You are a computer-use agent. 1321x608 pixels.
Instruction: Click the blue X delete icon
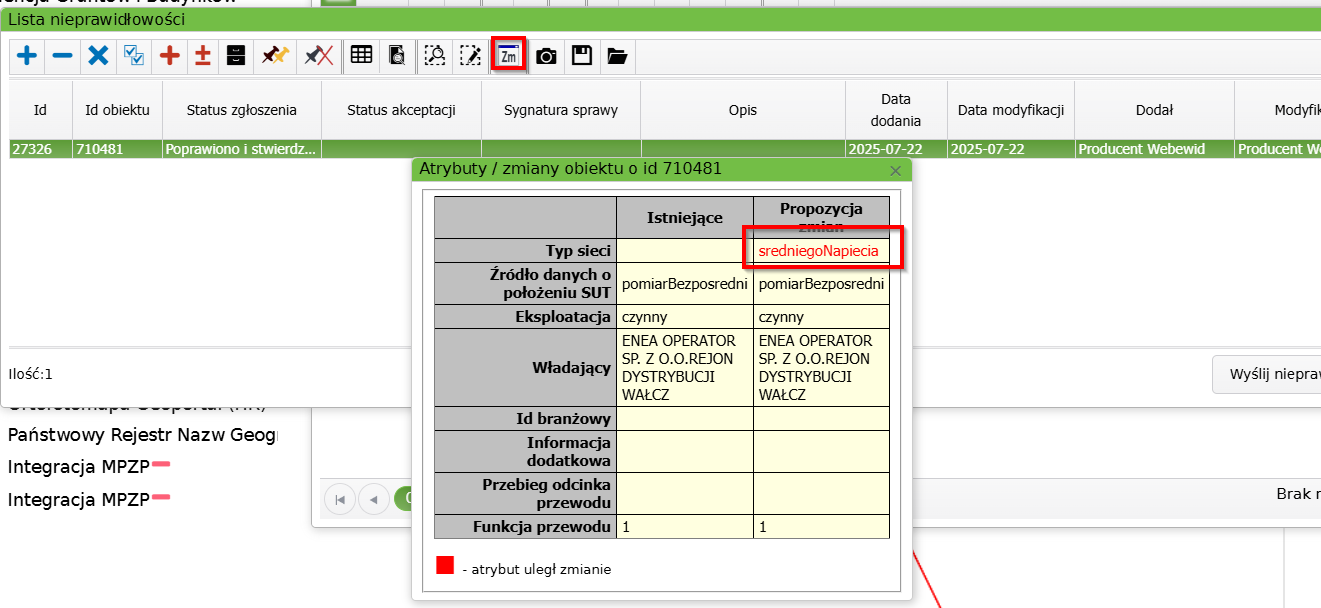[98, 56]
